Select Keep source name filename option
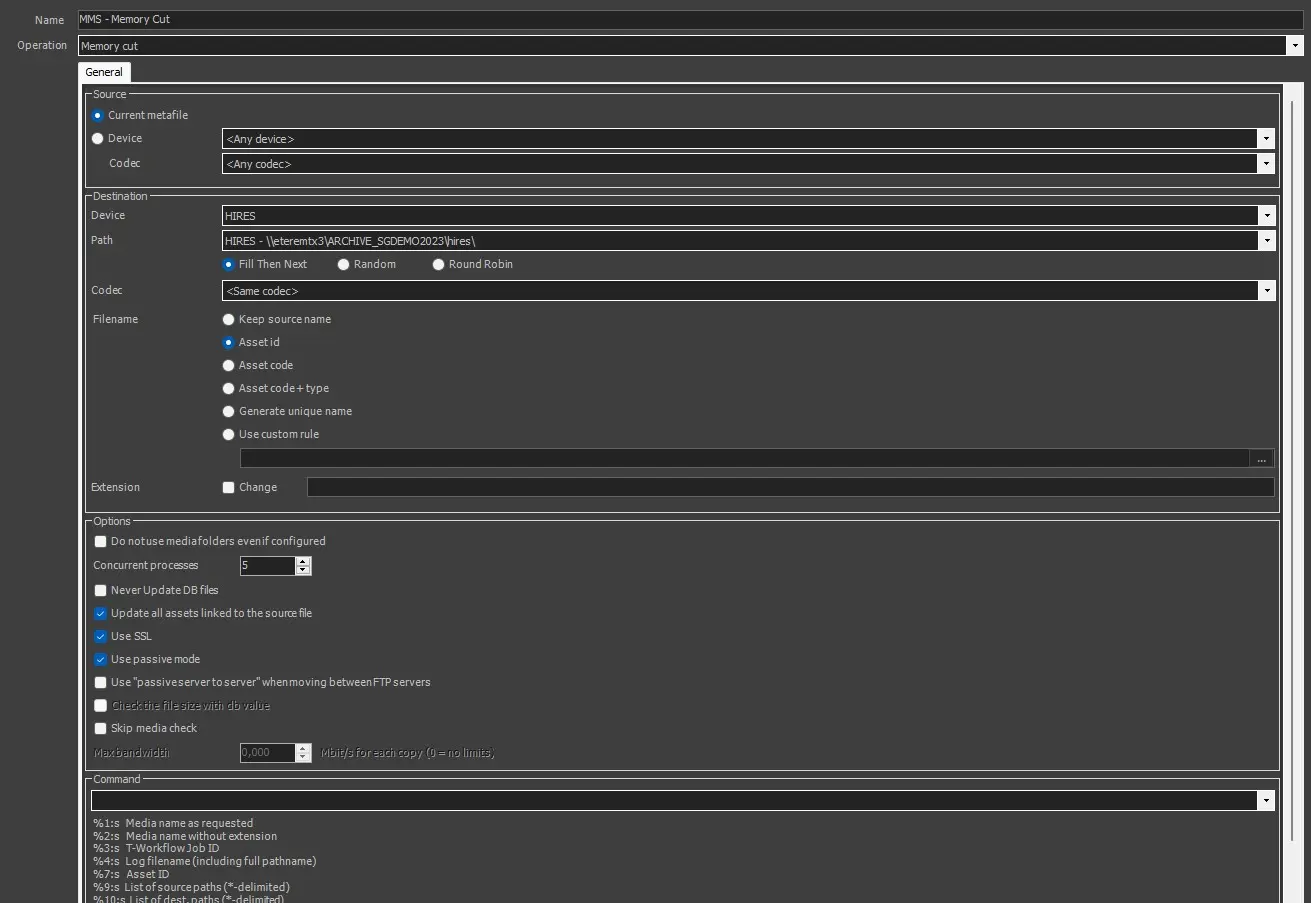 pos(229,320)
